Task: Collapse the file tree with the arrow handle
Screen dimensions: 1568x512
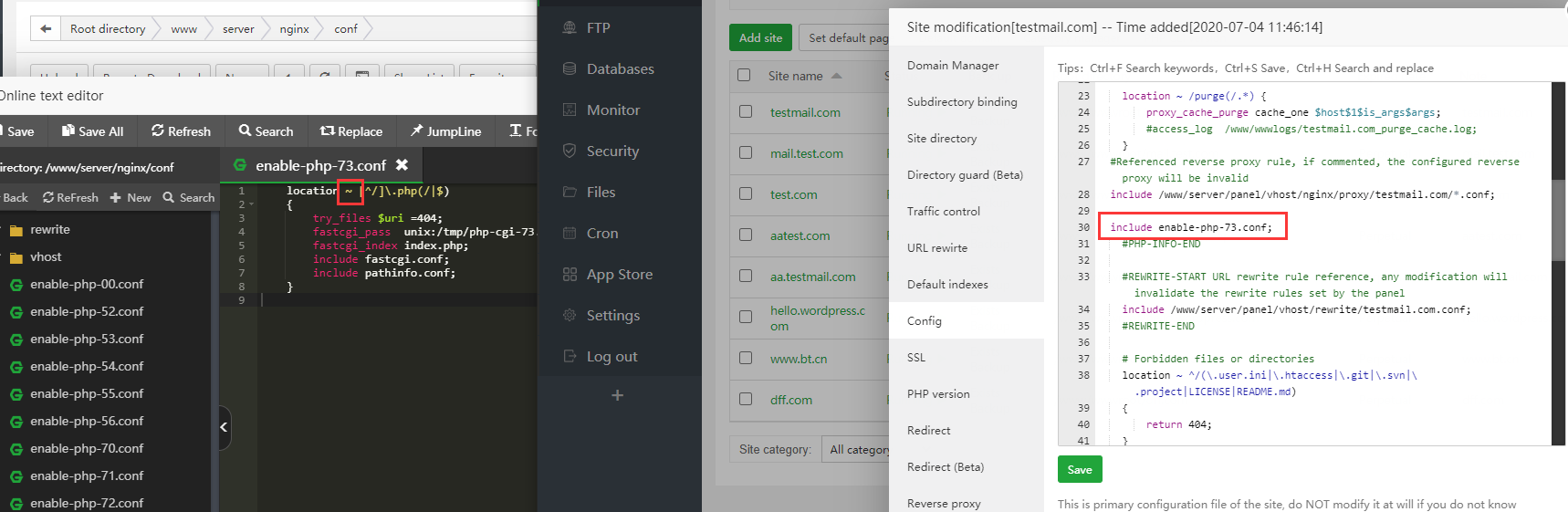Action: click(224, 427)
